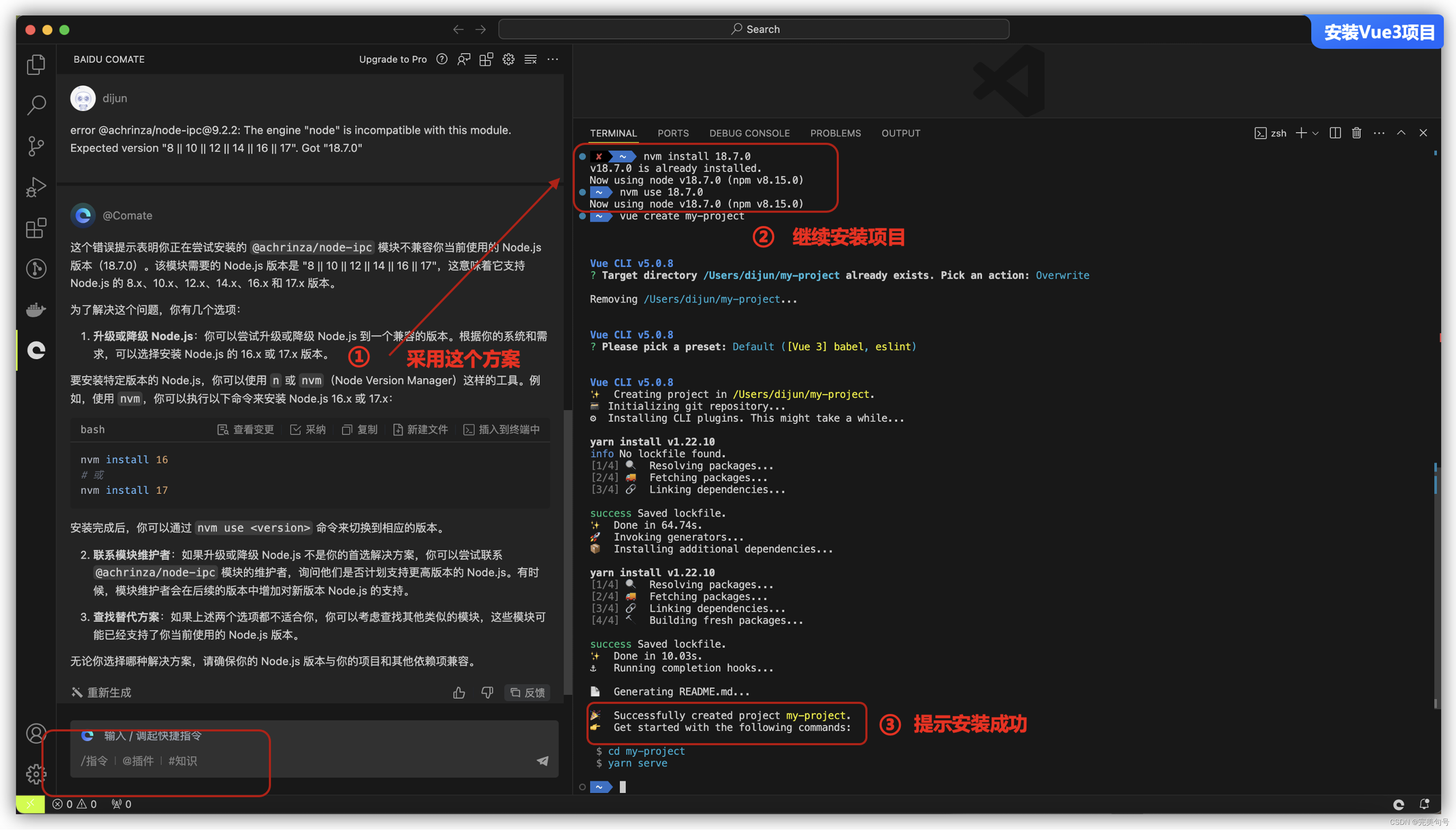
Task: Click 采纳 to accept the bash code
Action: click(x=308, y=429)
